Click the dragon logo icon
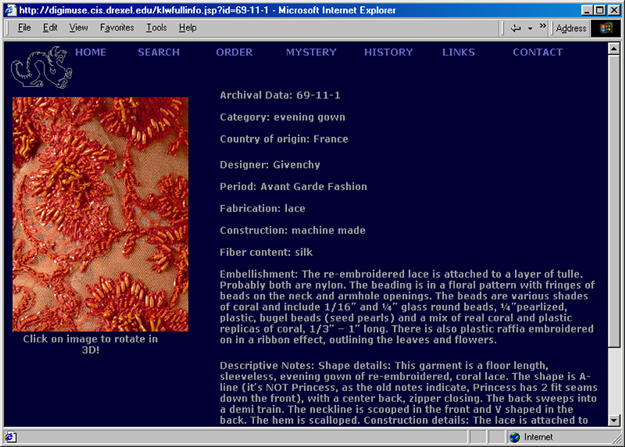 [42, 67]
